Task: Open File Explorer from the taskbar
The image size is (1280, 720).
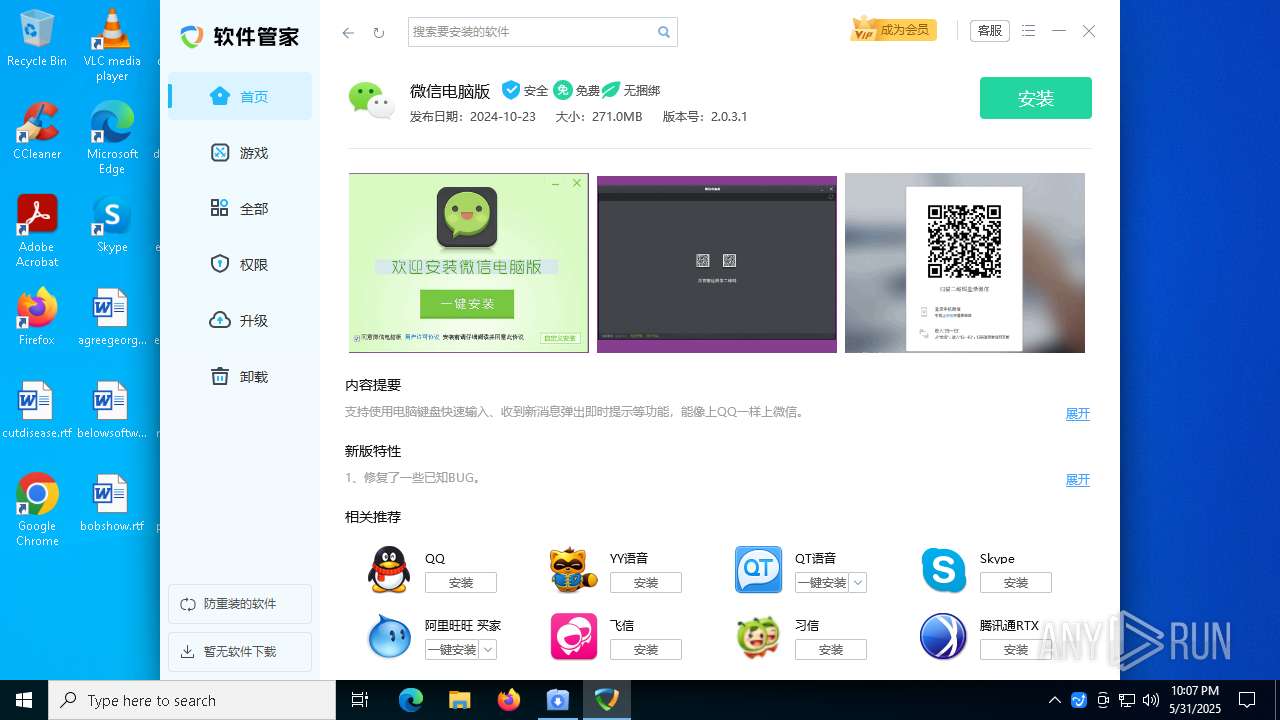Action: click(x=459, y=700)
